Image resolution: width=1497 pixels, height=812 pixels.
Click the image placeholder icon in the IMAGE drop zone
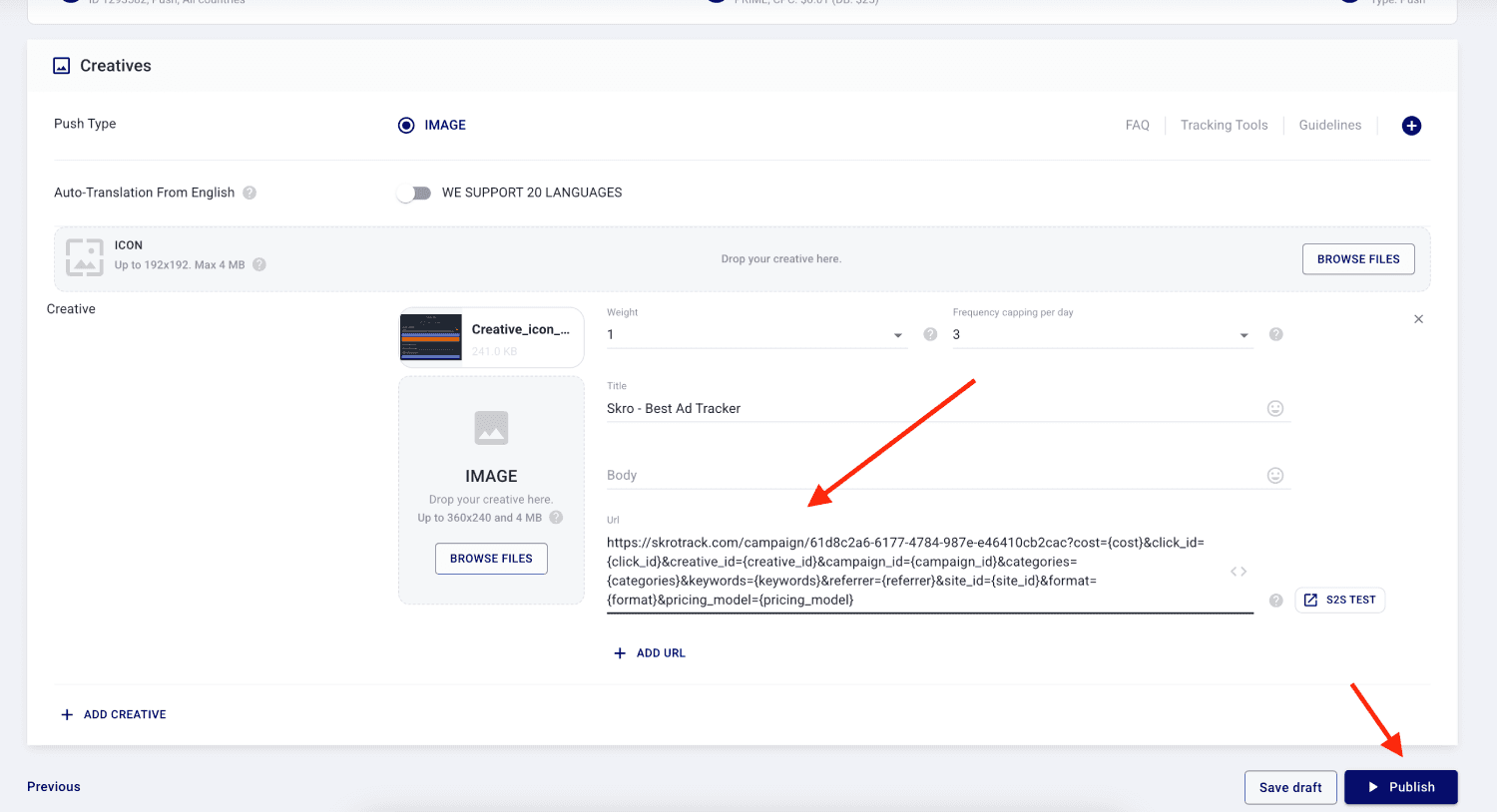click(491, 428)
